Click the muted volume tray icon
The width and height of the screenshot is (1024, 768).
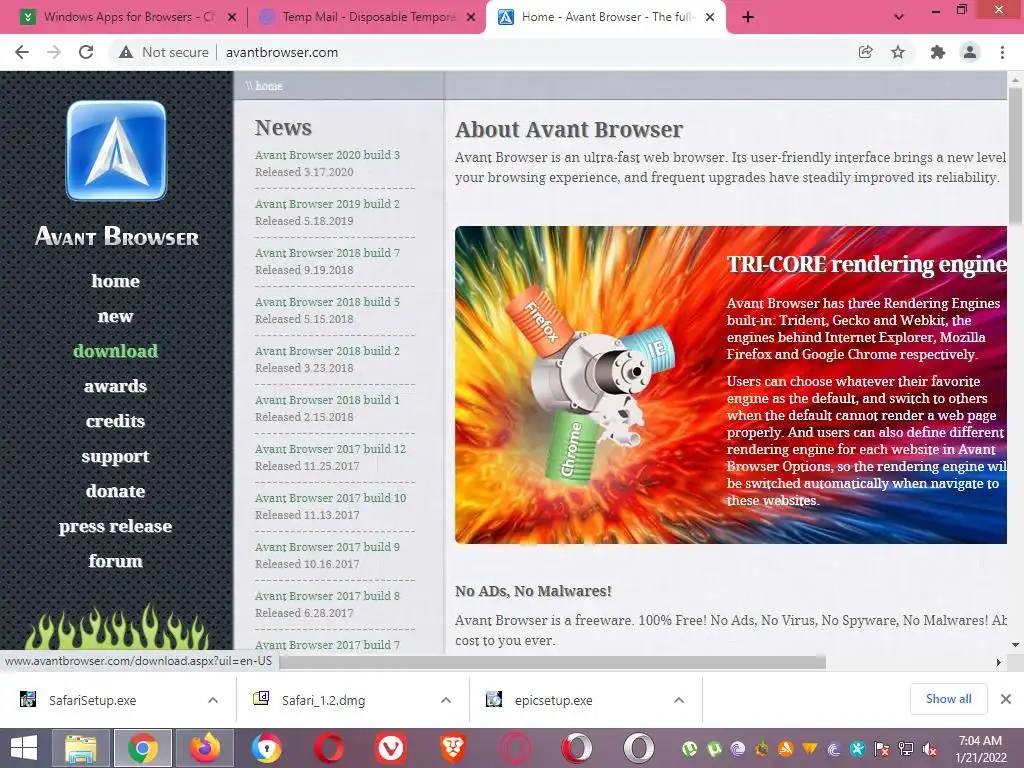pos(930,749)
